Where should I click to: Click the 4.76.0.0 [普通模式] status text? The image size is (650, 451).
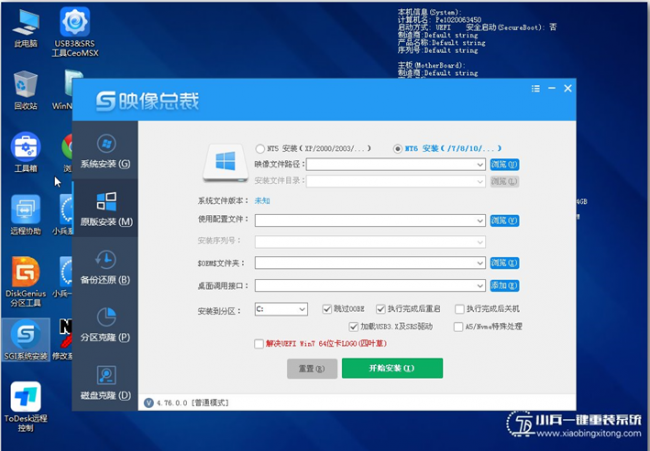[192, 403]
